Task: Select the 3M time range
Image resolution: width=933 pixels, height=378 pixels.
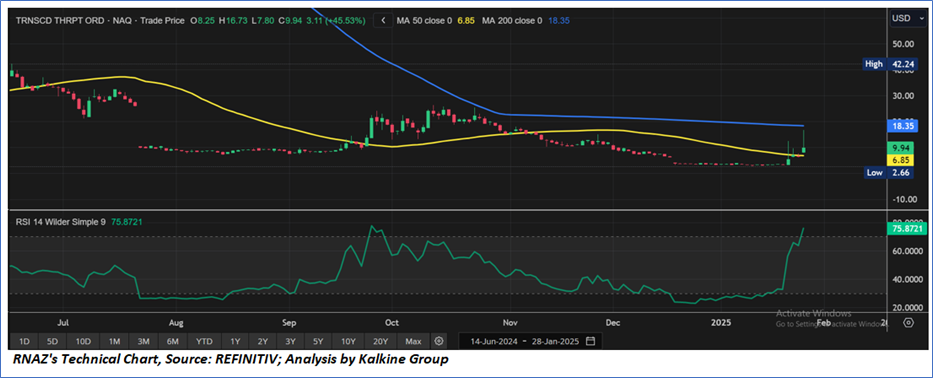Action: click(143, 341)
